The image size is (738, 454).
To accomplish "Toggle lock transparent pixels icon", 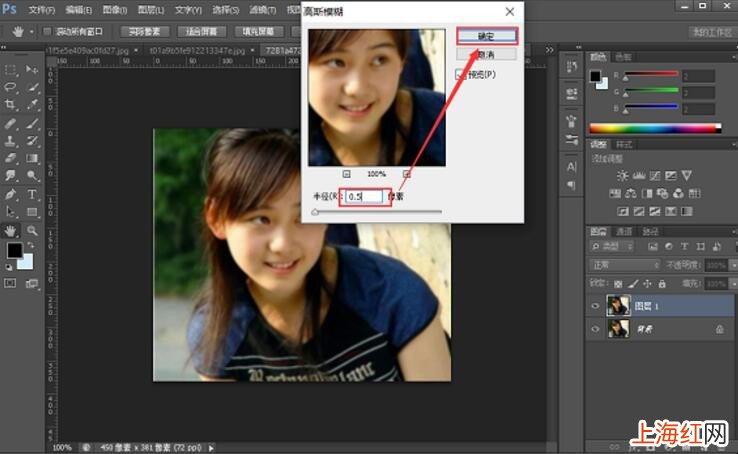I will tap(618, 284).
